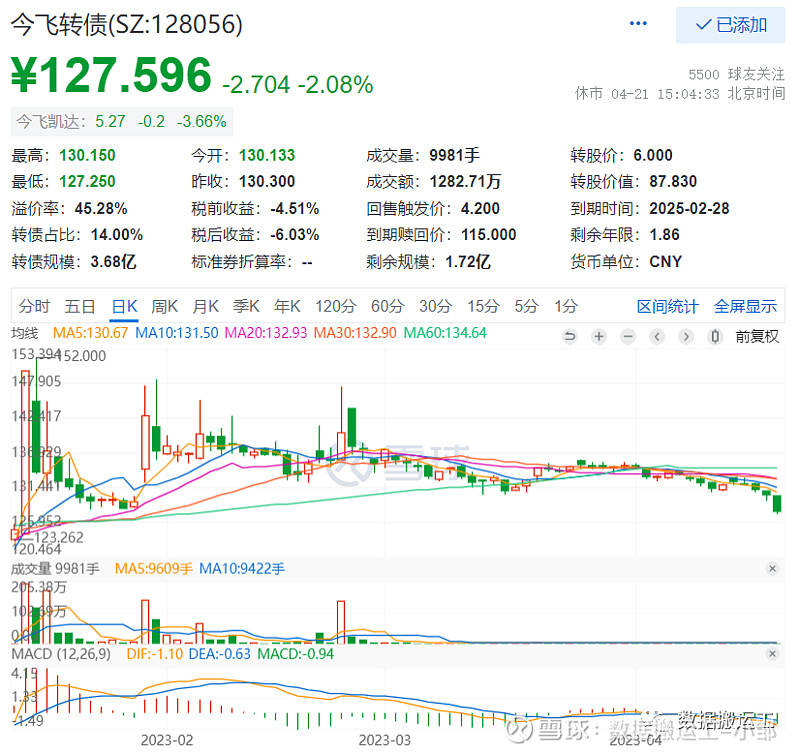Close the 成交量 volume panel
Screen dimensions: 800x755
(772, 569)
